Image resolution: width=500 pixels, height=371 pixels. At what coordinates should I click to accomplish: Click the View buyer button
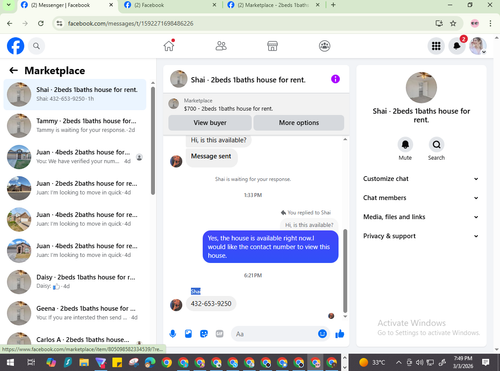(210, 123)
